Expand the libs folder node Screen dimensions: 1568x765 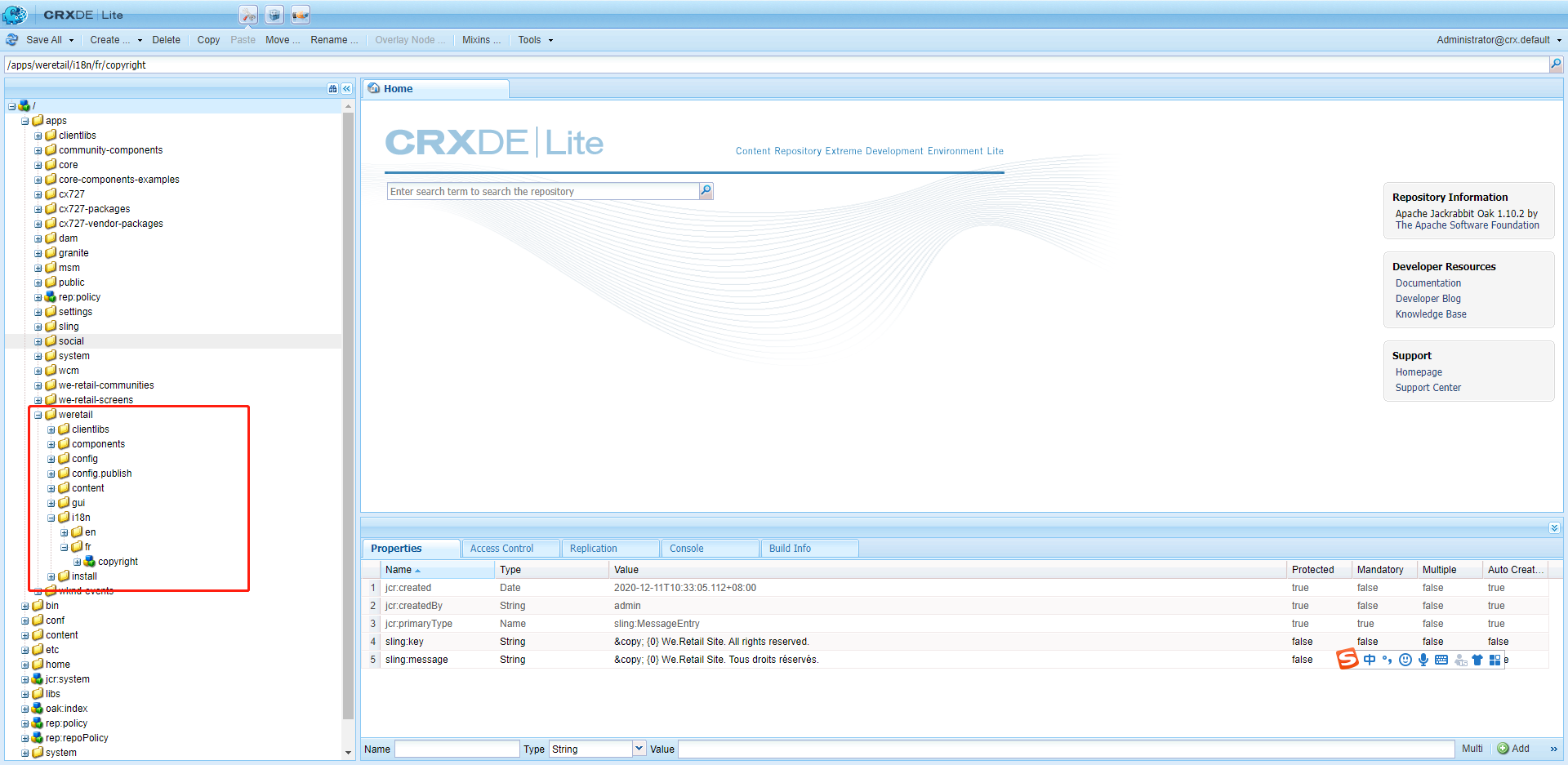coord(24,694)
